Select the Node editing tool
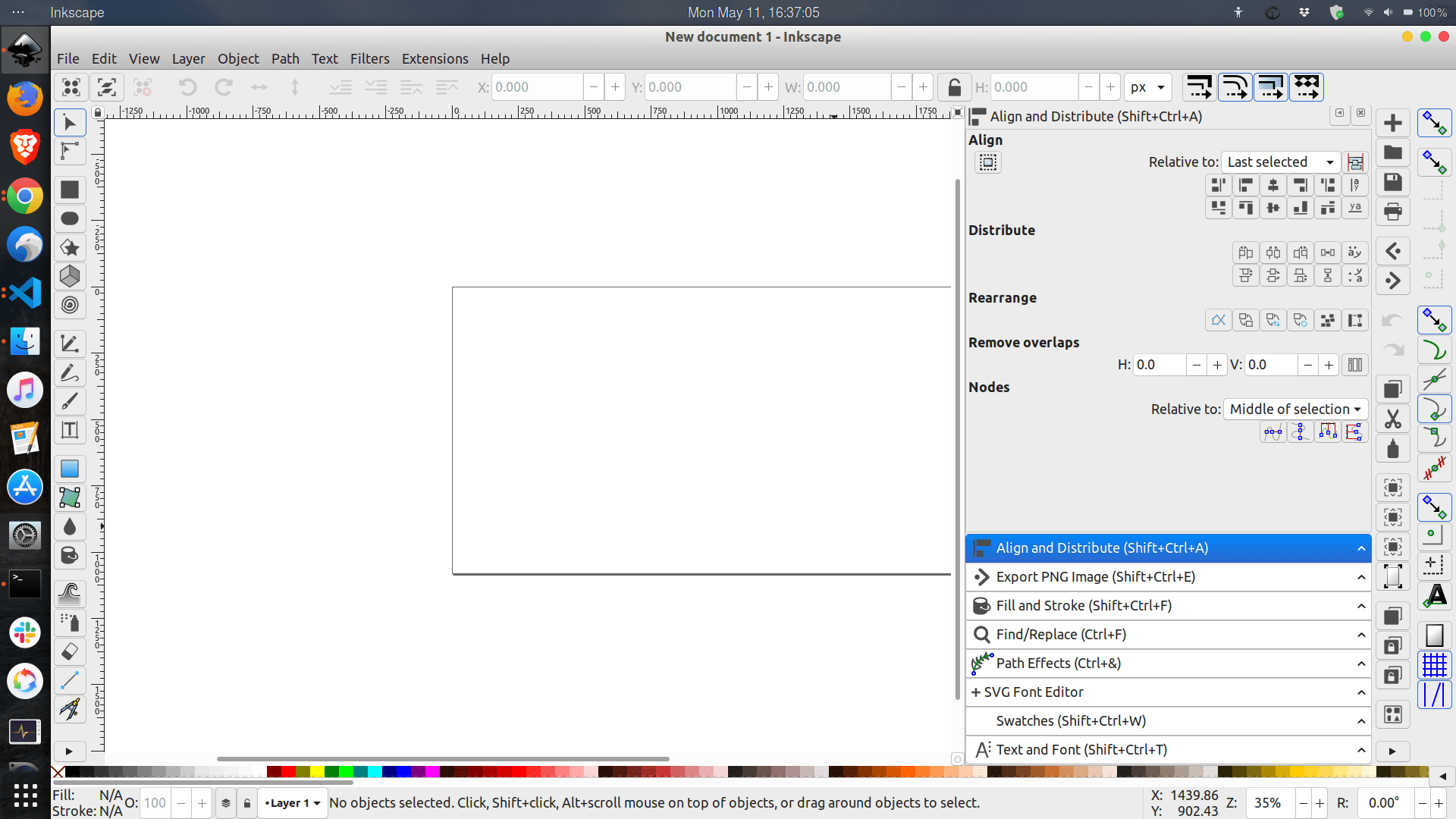 click(69, 152)
